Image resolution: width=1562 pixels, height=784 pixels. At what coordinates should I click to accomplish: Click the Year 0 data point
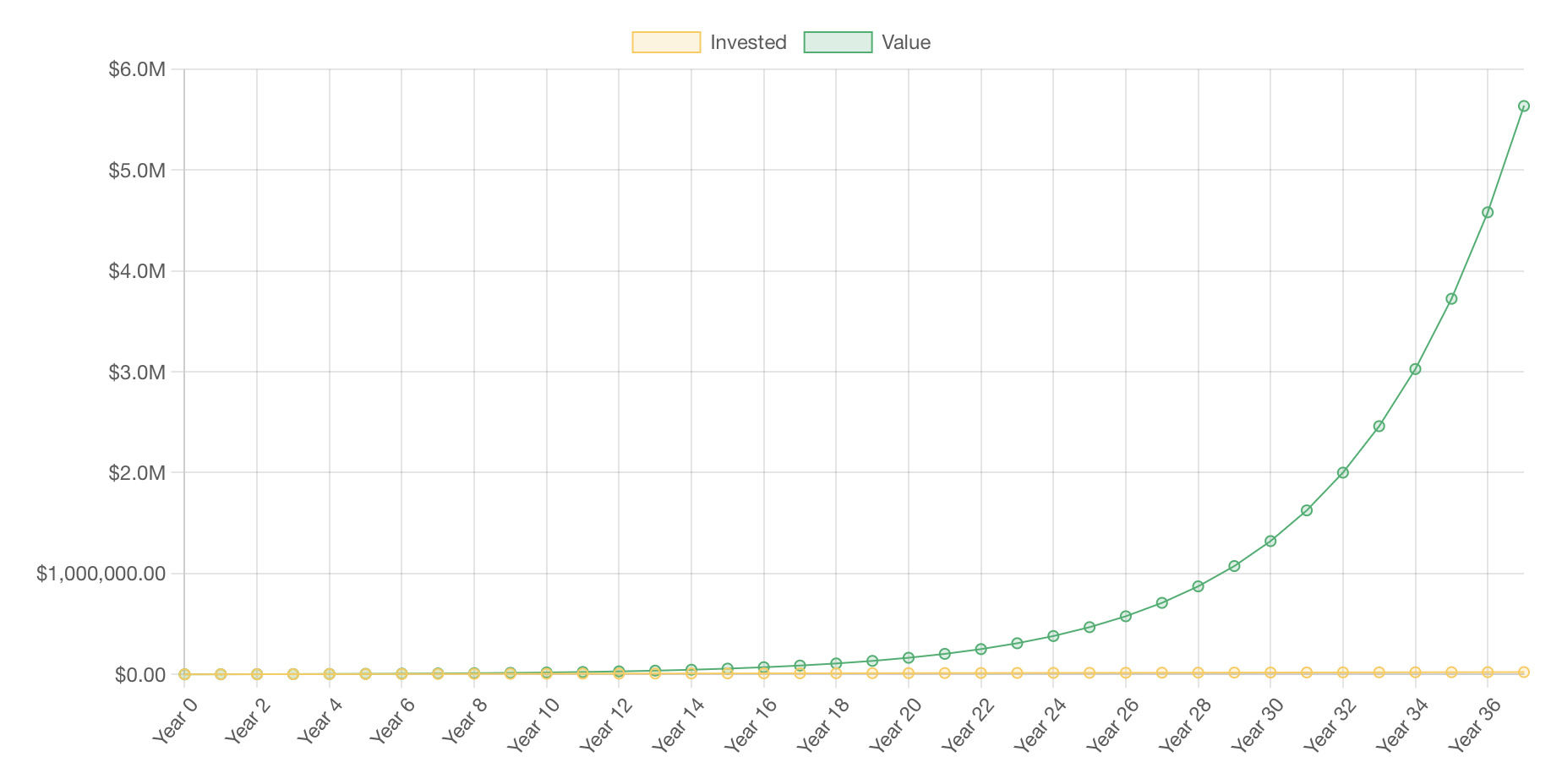click(x=184, y=674)
